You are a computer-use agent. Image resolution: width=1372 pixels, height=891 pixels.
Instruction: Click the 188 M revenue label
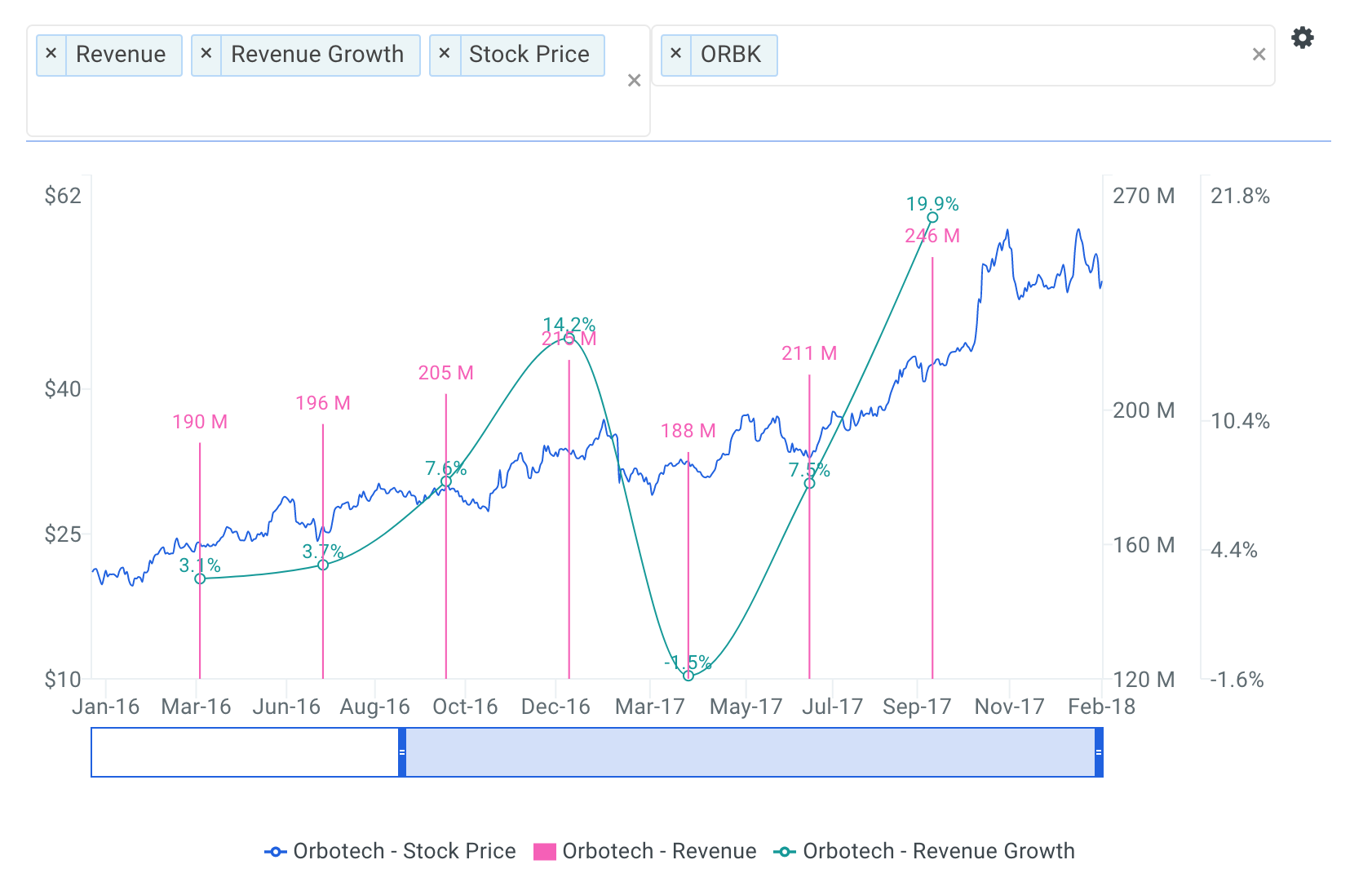688,431
